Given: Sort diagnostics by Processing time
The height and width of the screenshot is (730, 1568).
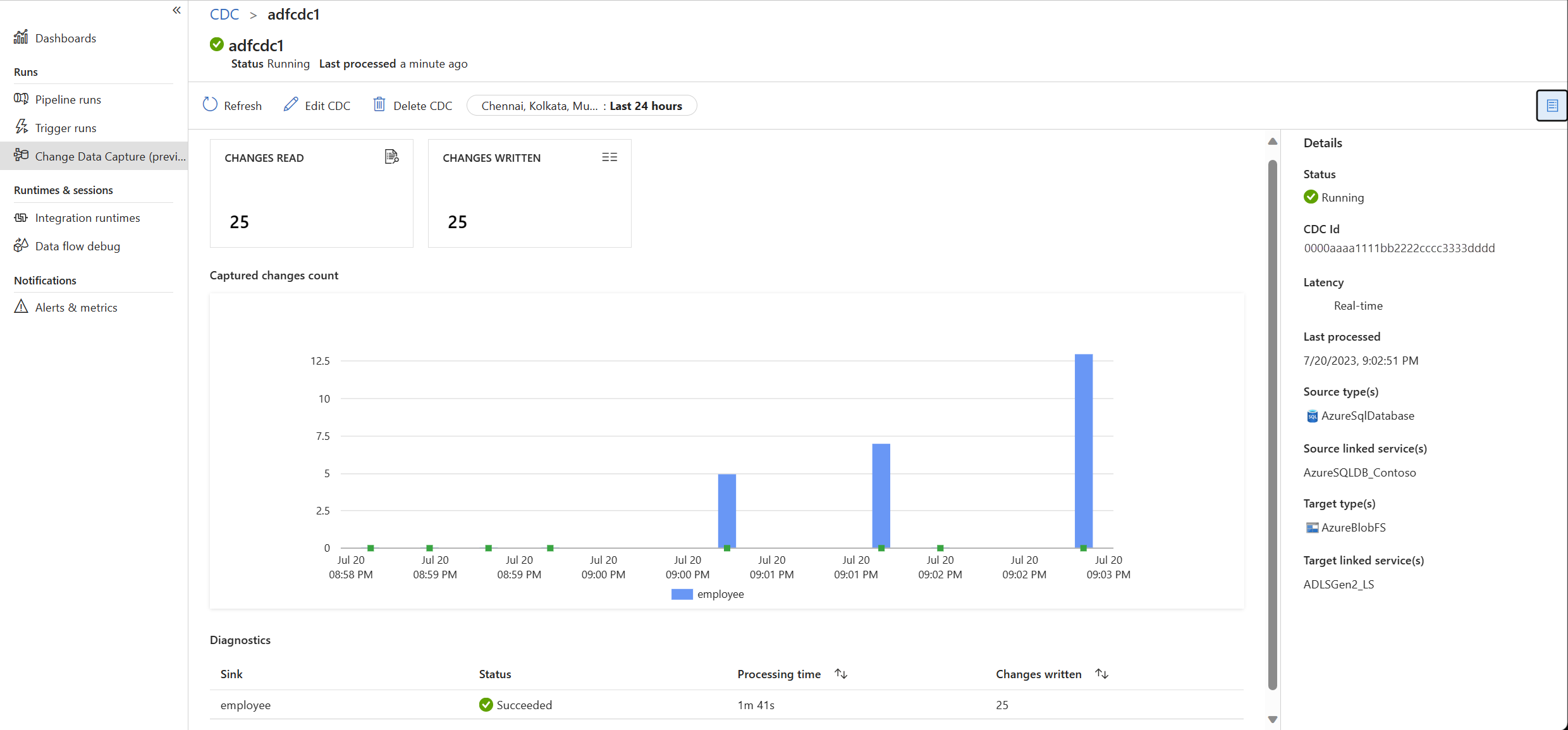Looking at the screenshot, I should click(x=840, y=674).
